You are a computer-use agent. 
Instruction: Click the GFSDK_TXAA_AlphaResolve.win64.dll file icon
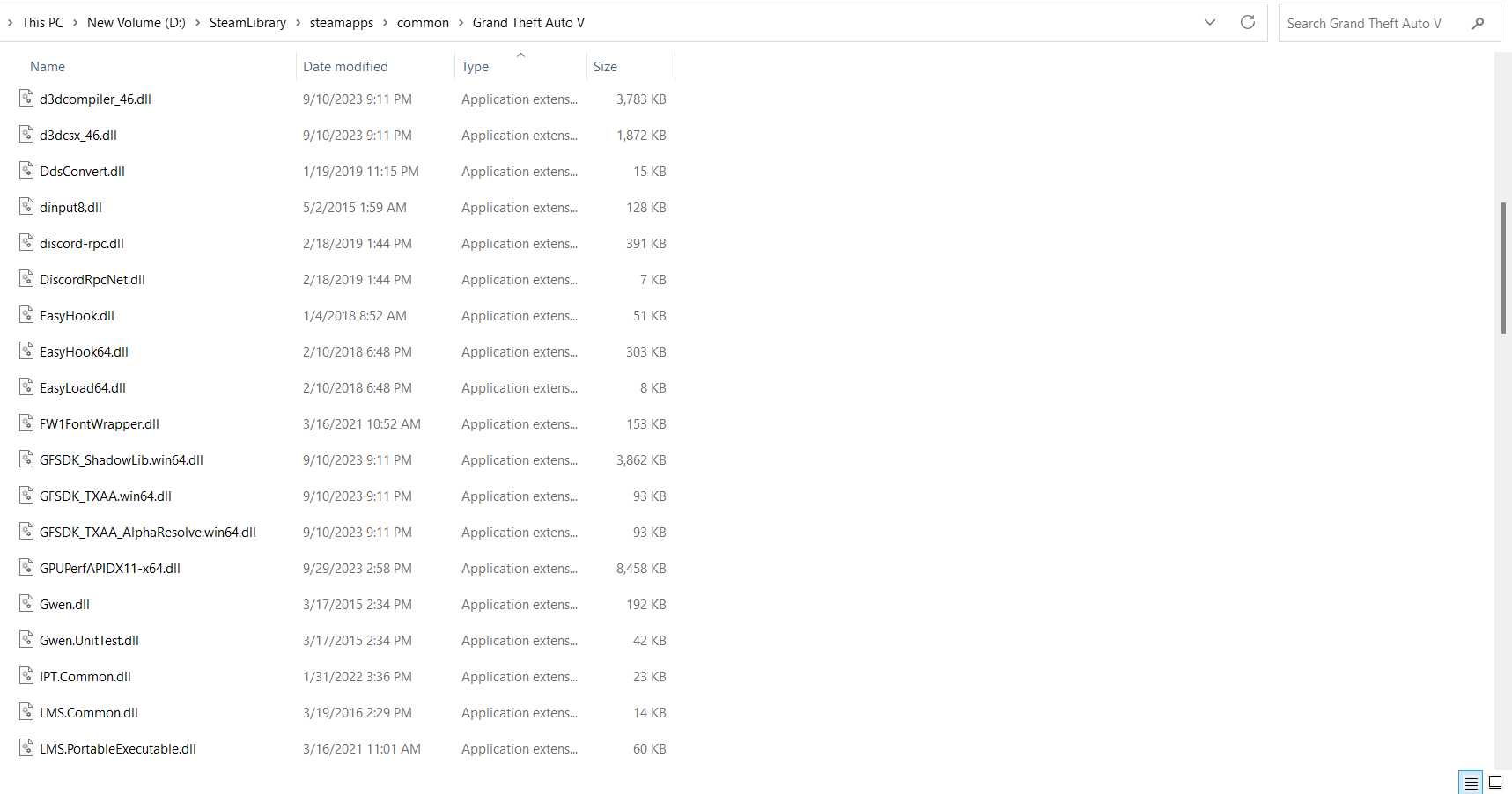coord(26,532)
